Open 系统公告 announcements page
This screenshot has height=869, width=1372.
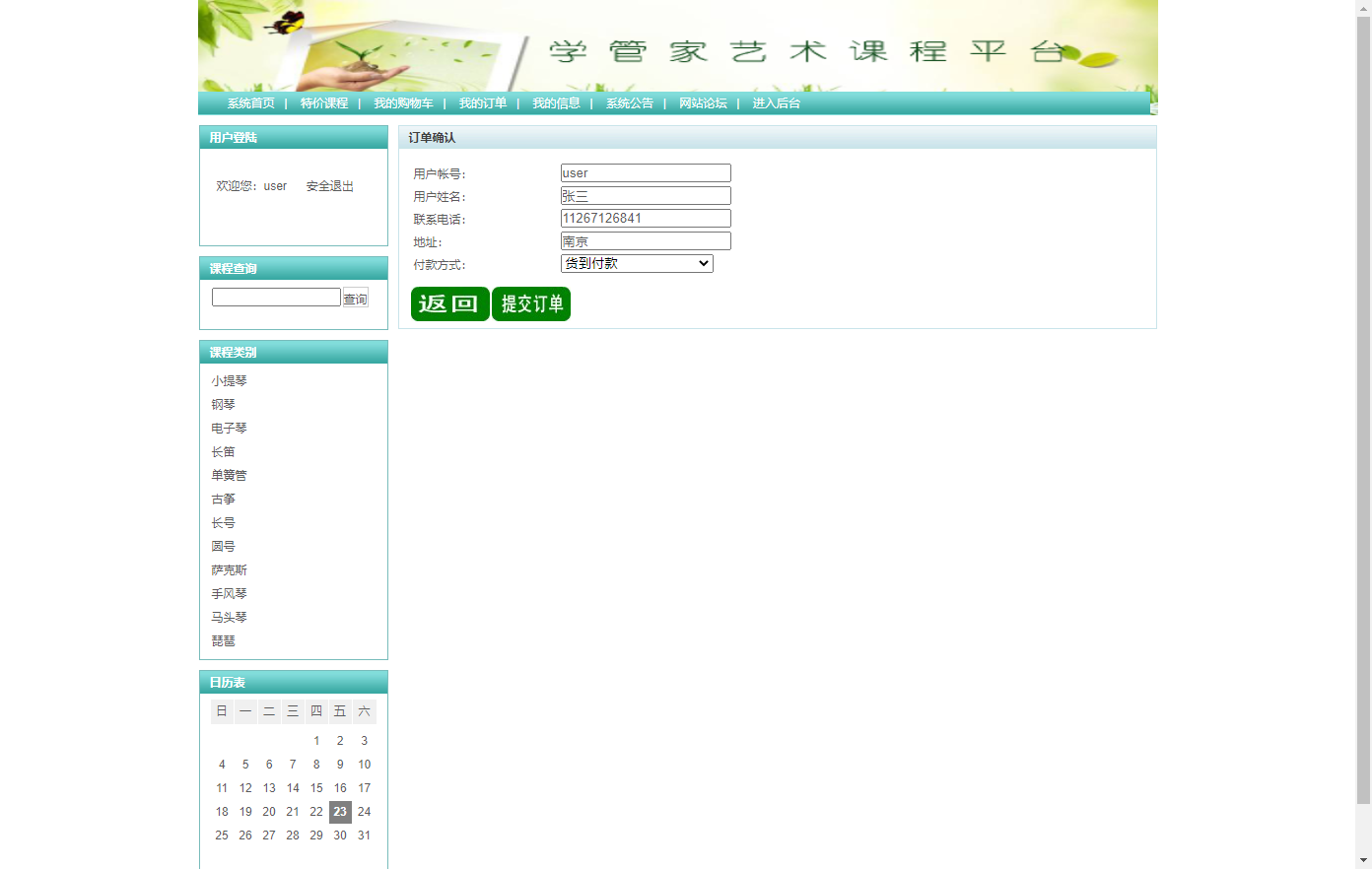[630, 103]
